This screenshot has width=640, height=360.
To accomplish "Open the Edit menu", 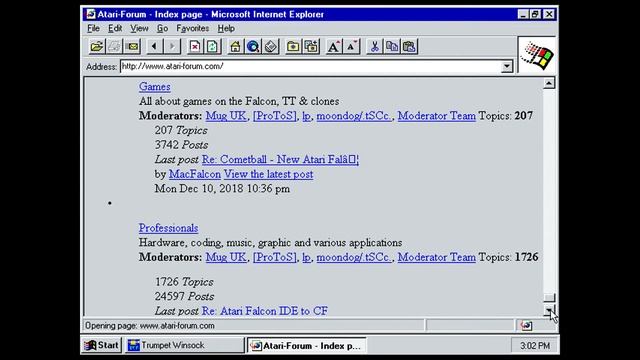I will [115, 29].
